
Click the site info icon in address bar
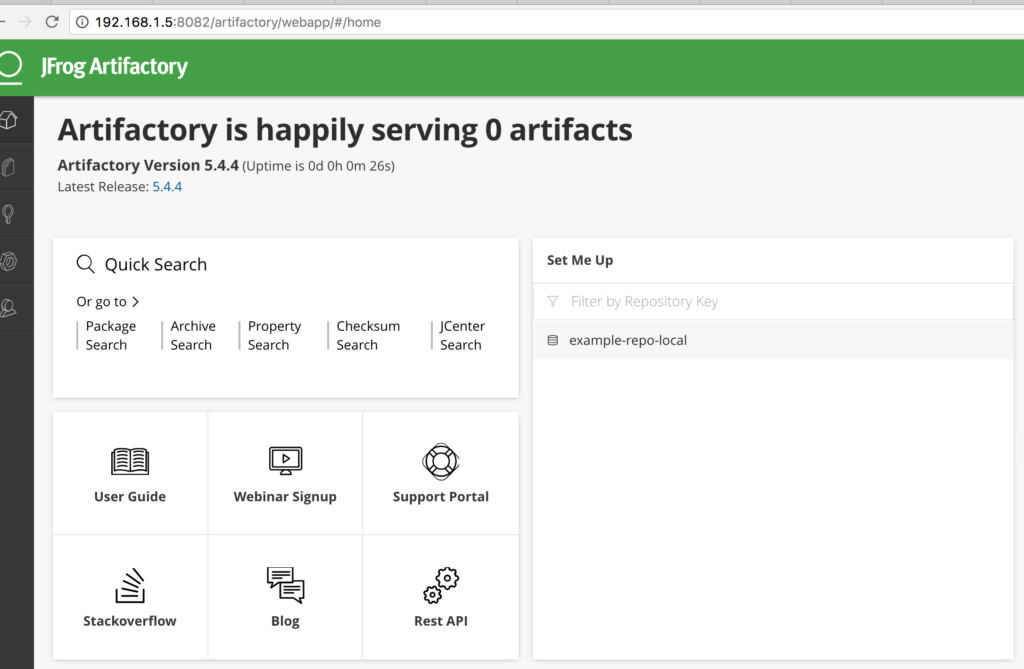82,22
